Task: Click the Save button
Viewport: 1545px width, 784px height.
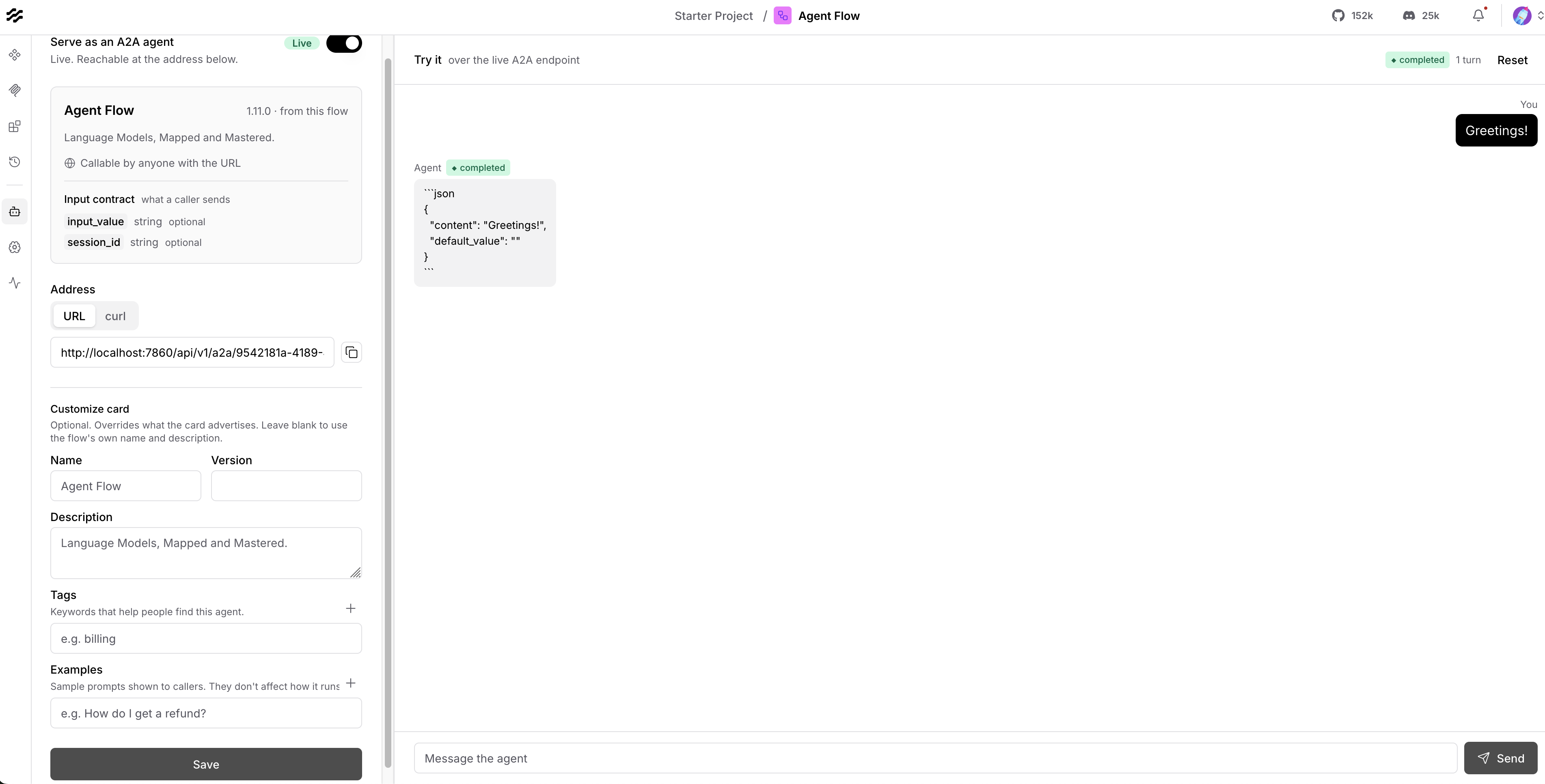Action: (206, 764)
